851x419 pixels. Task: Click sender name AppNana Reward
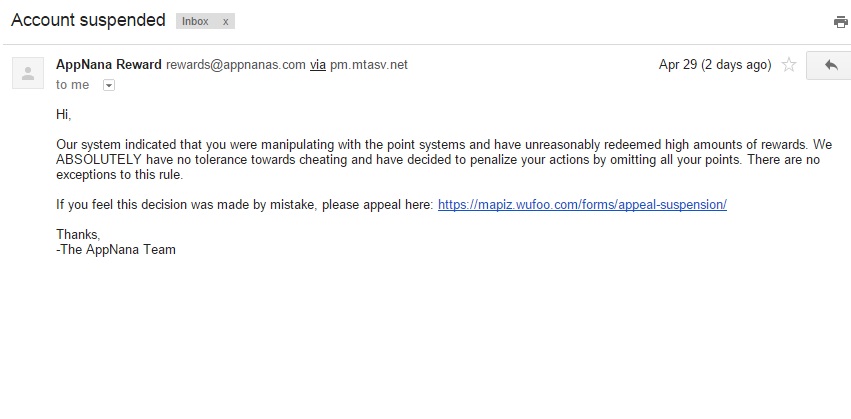[109, 65]
